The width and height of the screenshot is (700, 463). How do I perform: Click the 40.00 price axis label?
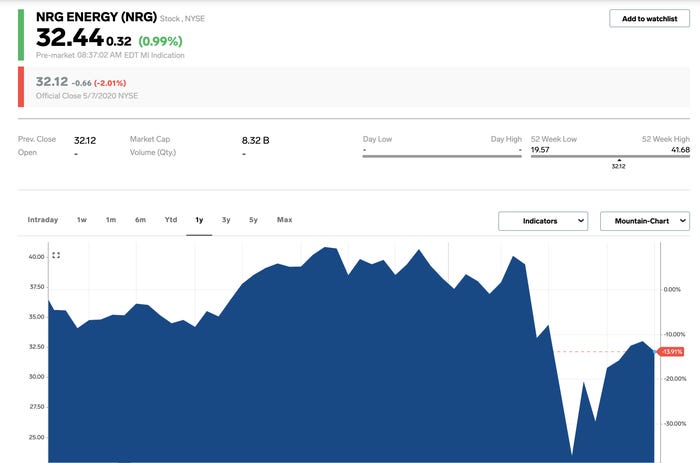click(x=37, y=257)
